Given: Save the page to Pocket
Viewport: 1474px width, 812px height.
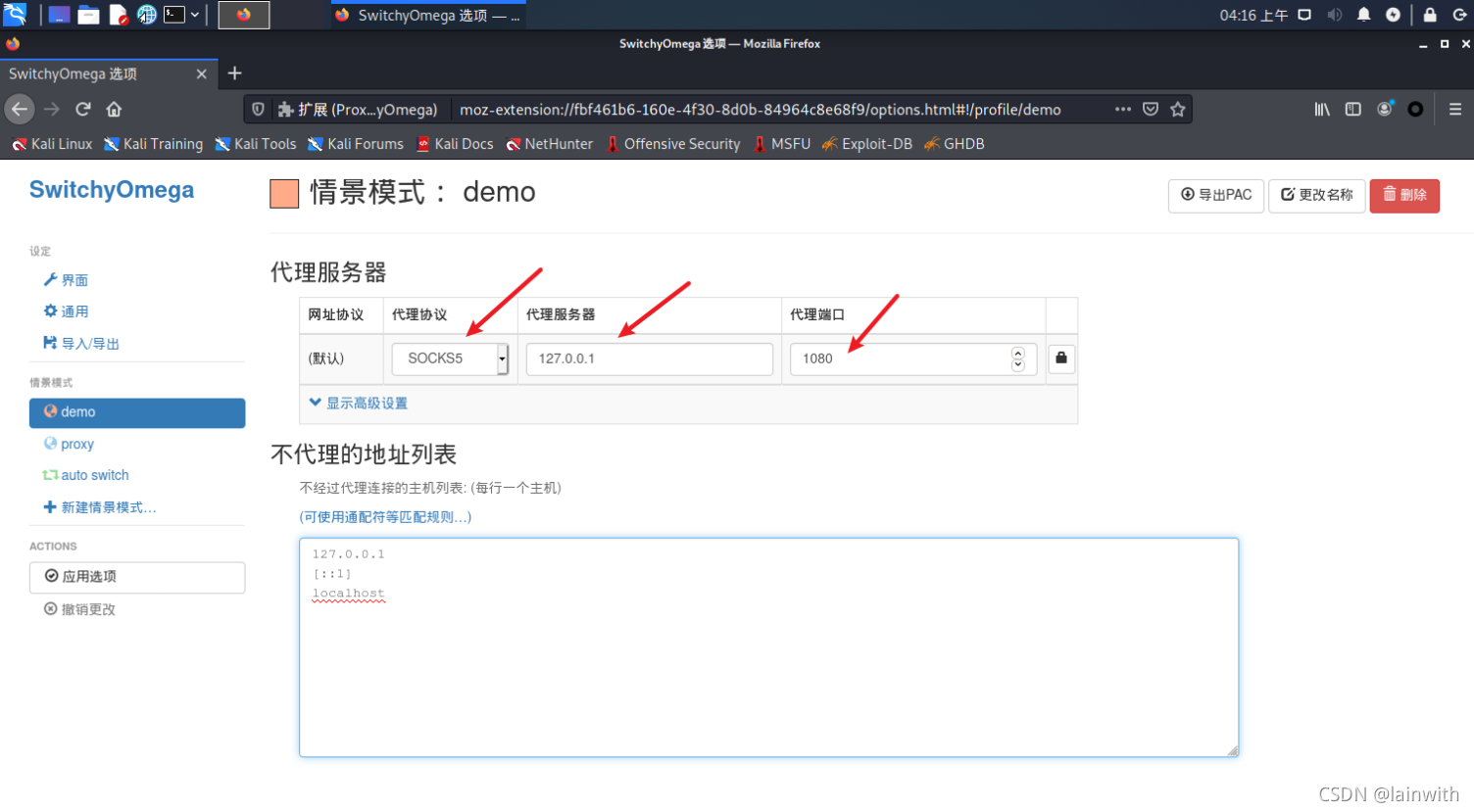Looking at the screenshot, I should tap(1151, 109).
